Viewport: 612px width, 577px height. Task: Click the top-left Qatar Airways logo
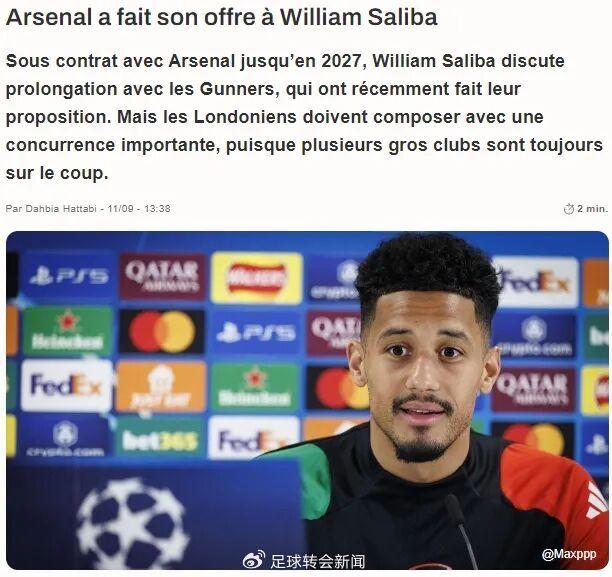coord(162,277)
